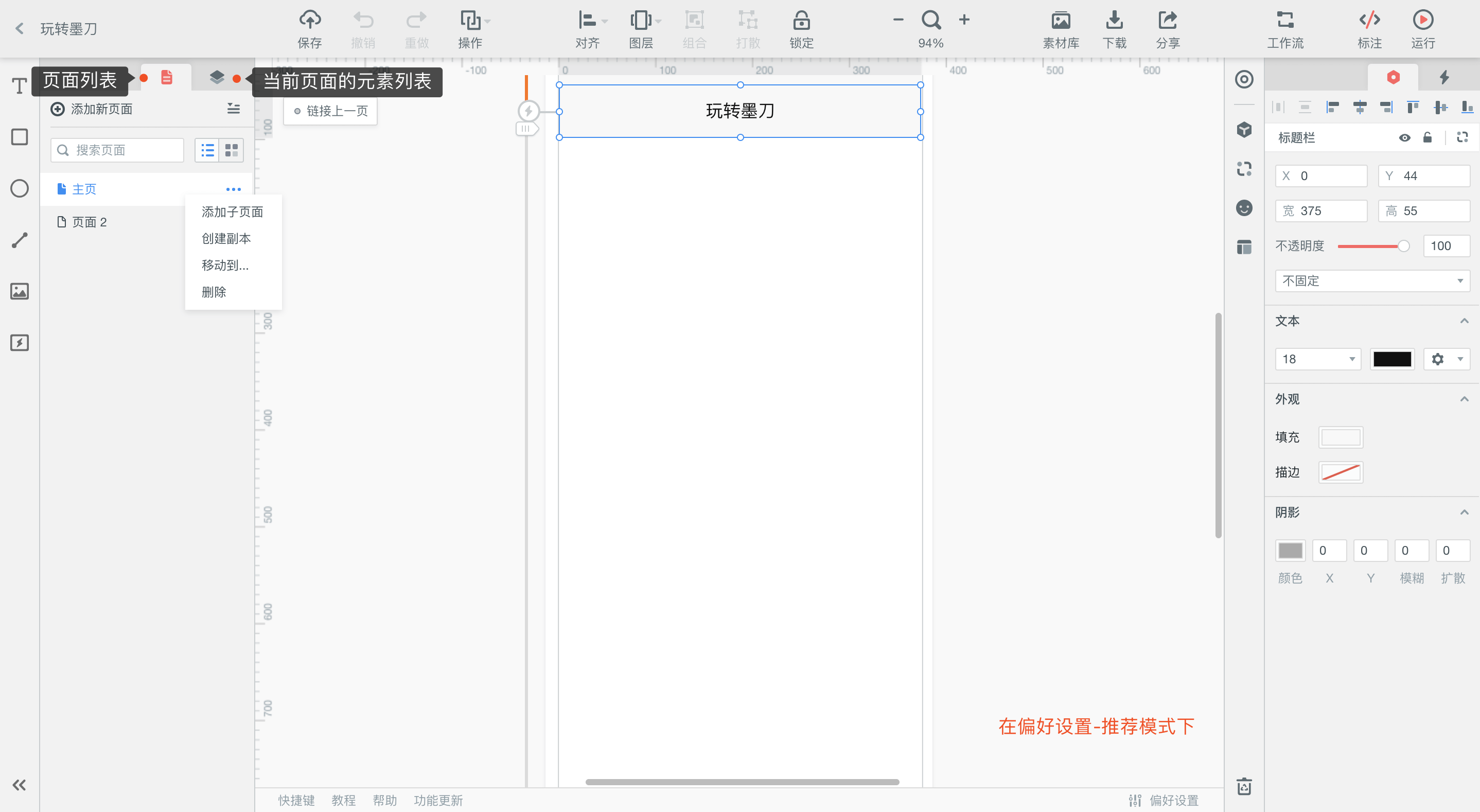Image resolution: width=1480 pixels, height=812 pixels.
Task: Select the Rectangle shape tool
Action: point(20,137)
